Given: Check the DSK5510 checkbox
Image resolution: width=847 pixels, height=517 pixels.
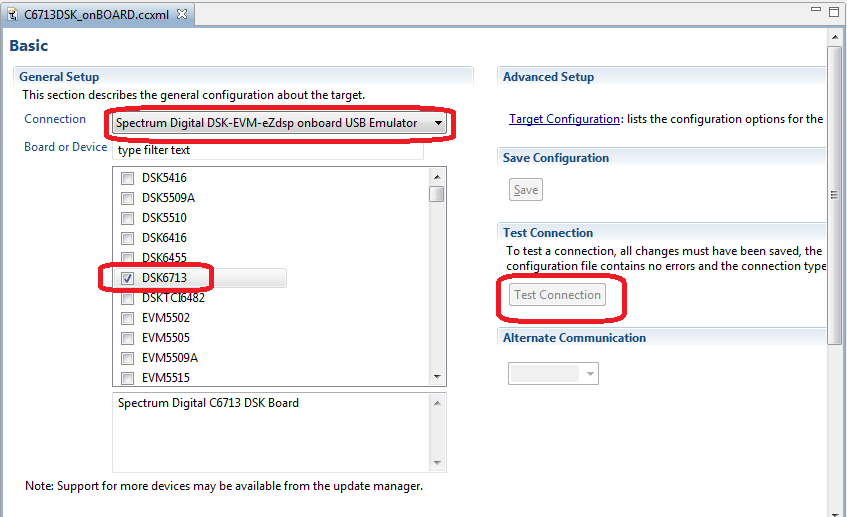Looking at the screenshot, I should coord(127,218).
